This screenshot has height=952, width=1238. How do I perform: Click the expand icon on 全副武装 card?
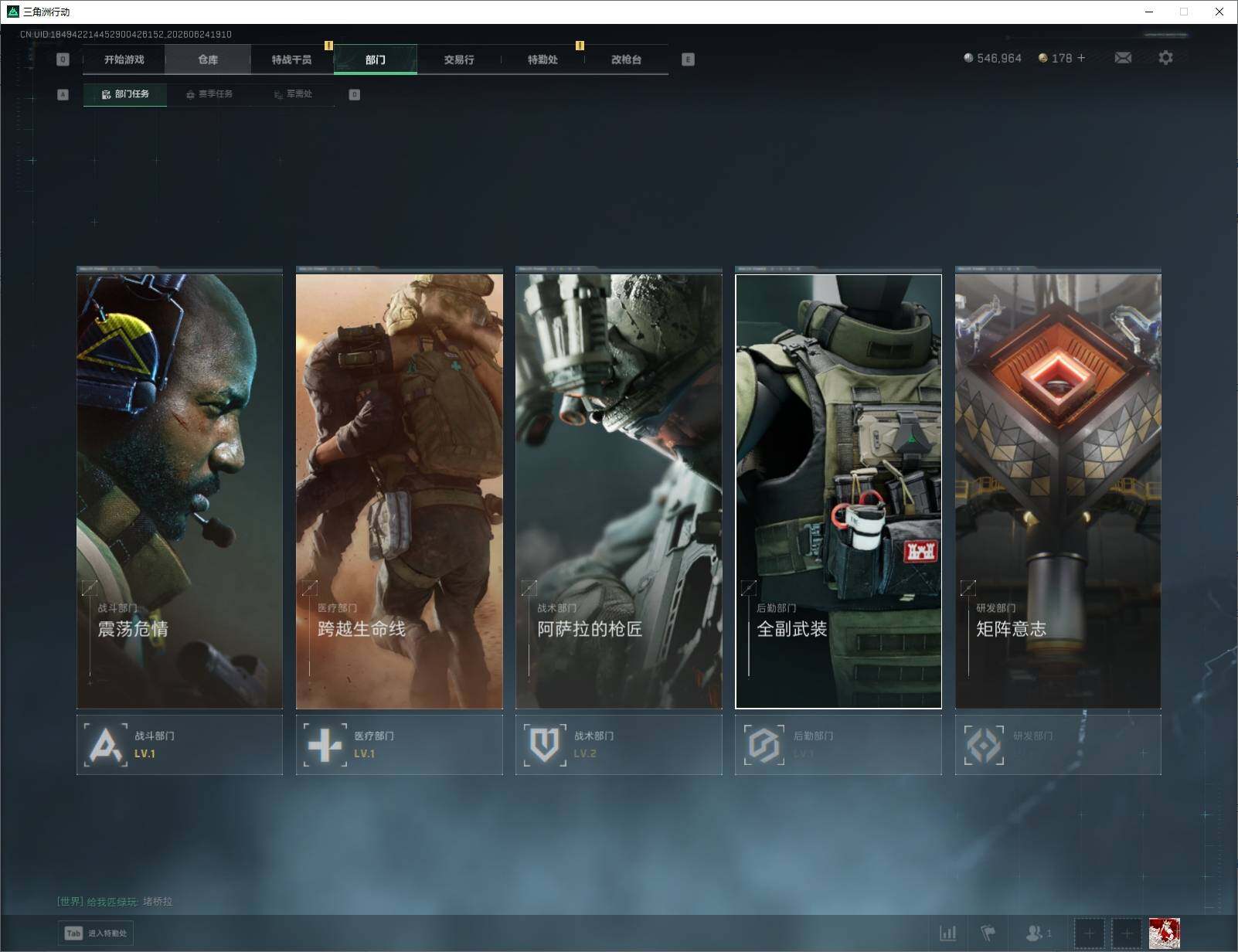749,588
